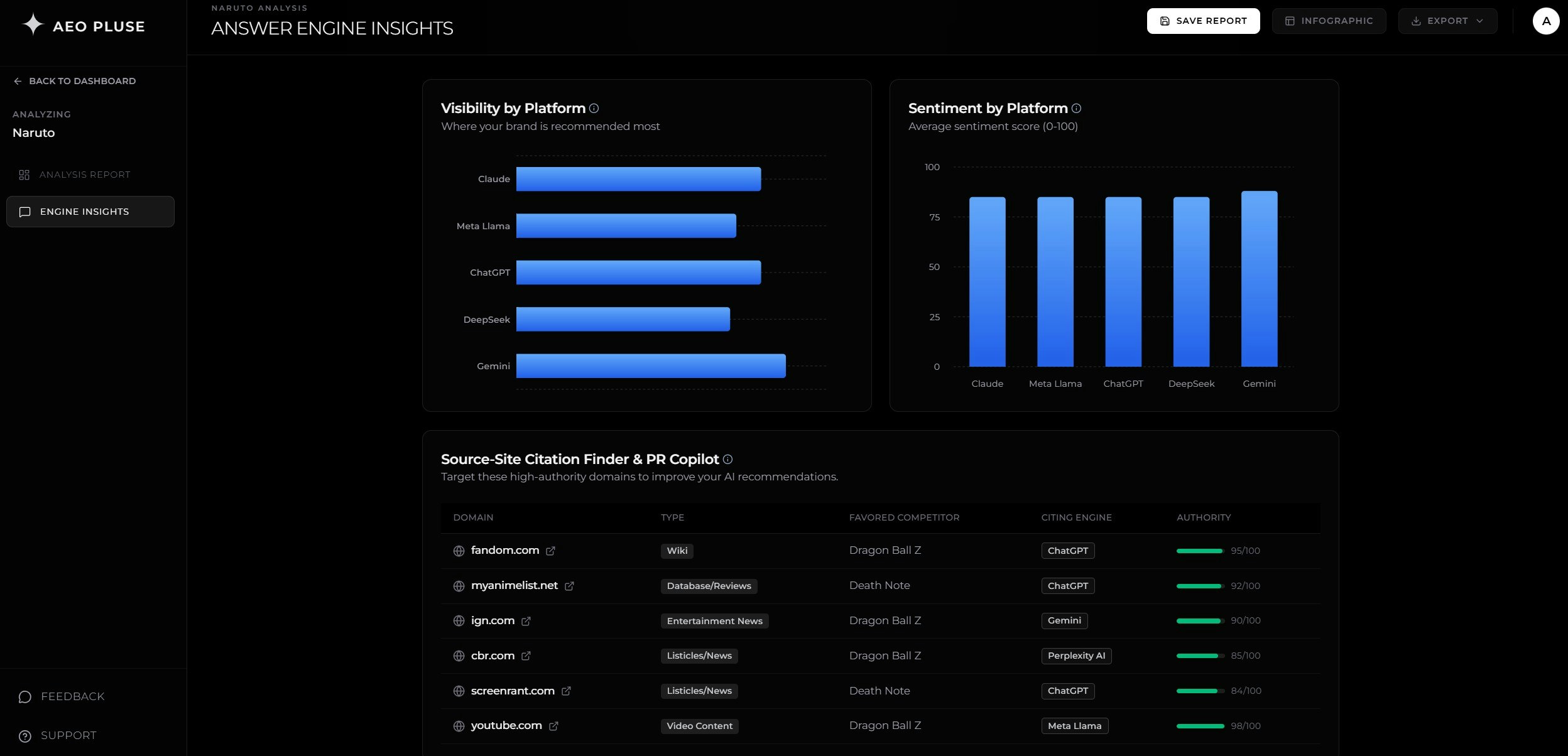Open myanimelist.net external link icon
The image size is (1568, 756).
[x=569, y=586]
